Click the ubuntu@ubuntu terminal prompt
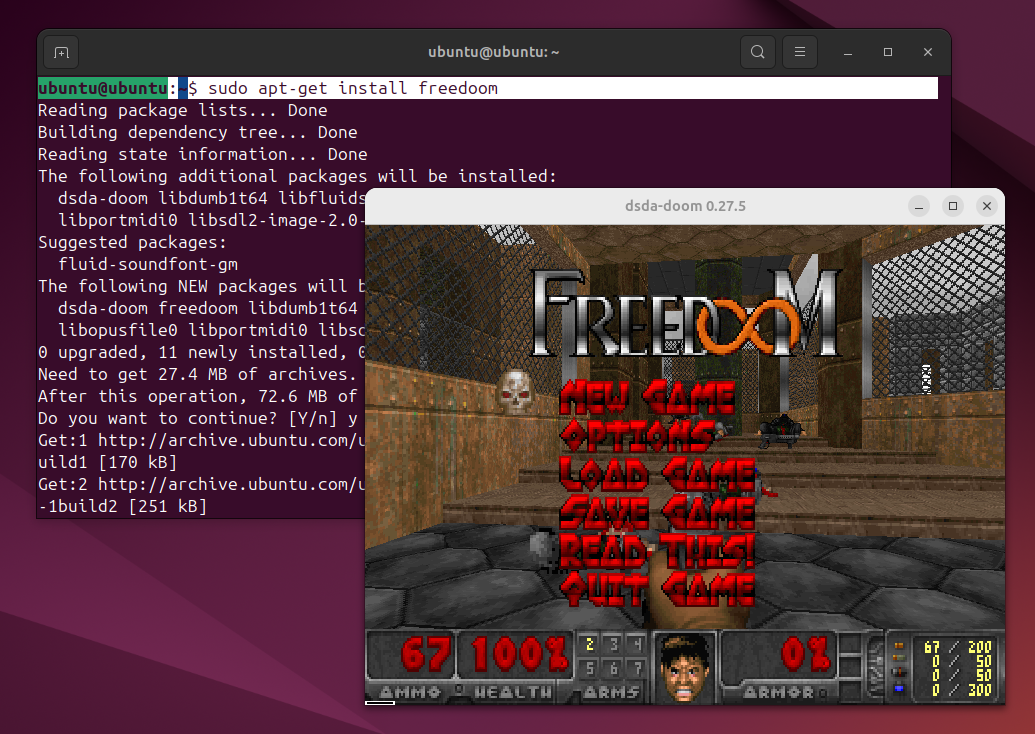The image size is (1035, 734). (x=102, y=88)
